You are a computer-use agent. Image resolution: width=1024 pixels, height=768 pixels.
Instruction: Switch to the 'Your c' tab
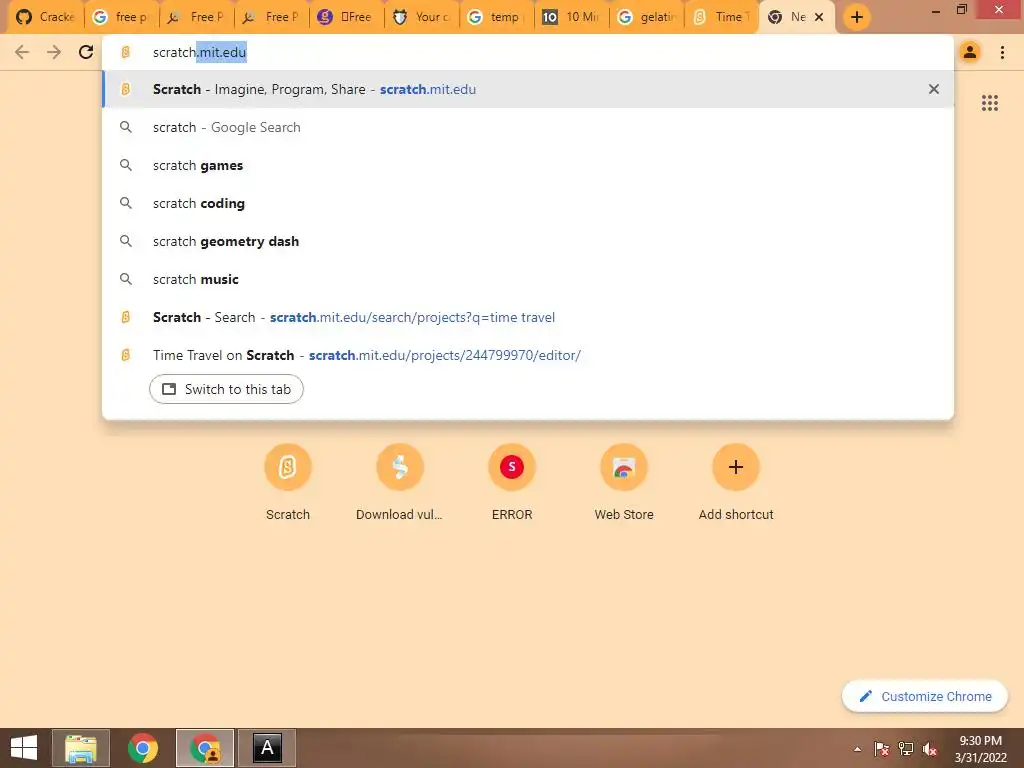[422, 17]
